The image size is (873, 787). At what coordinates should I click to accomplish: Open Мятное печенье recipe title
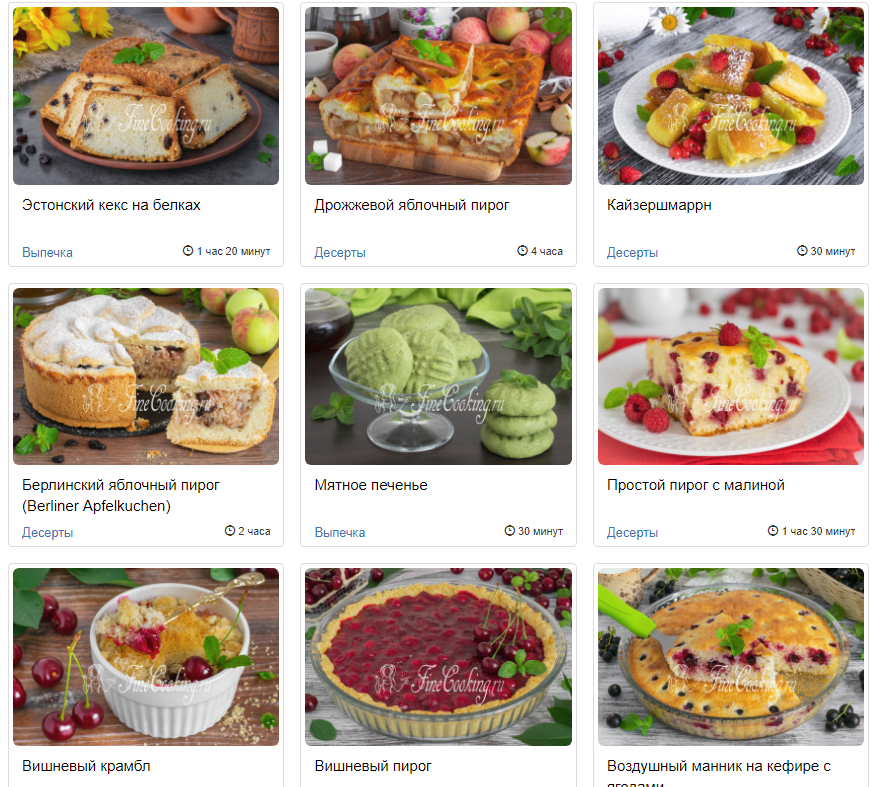point(371,485)
